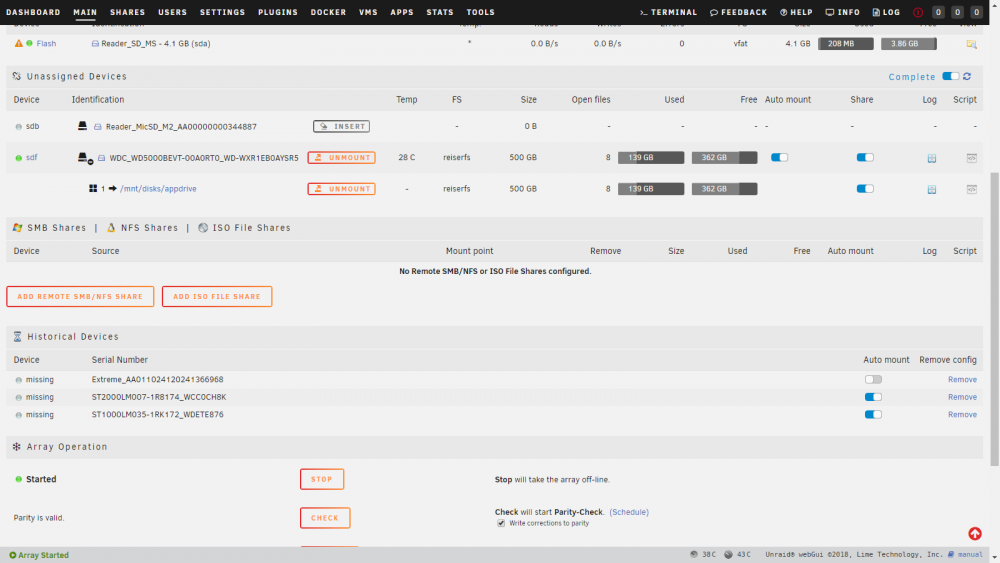The width and height of the screenshot is (1000, 563).
Task: Open the VMS tab
Action: pos(368,12)
